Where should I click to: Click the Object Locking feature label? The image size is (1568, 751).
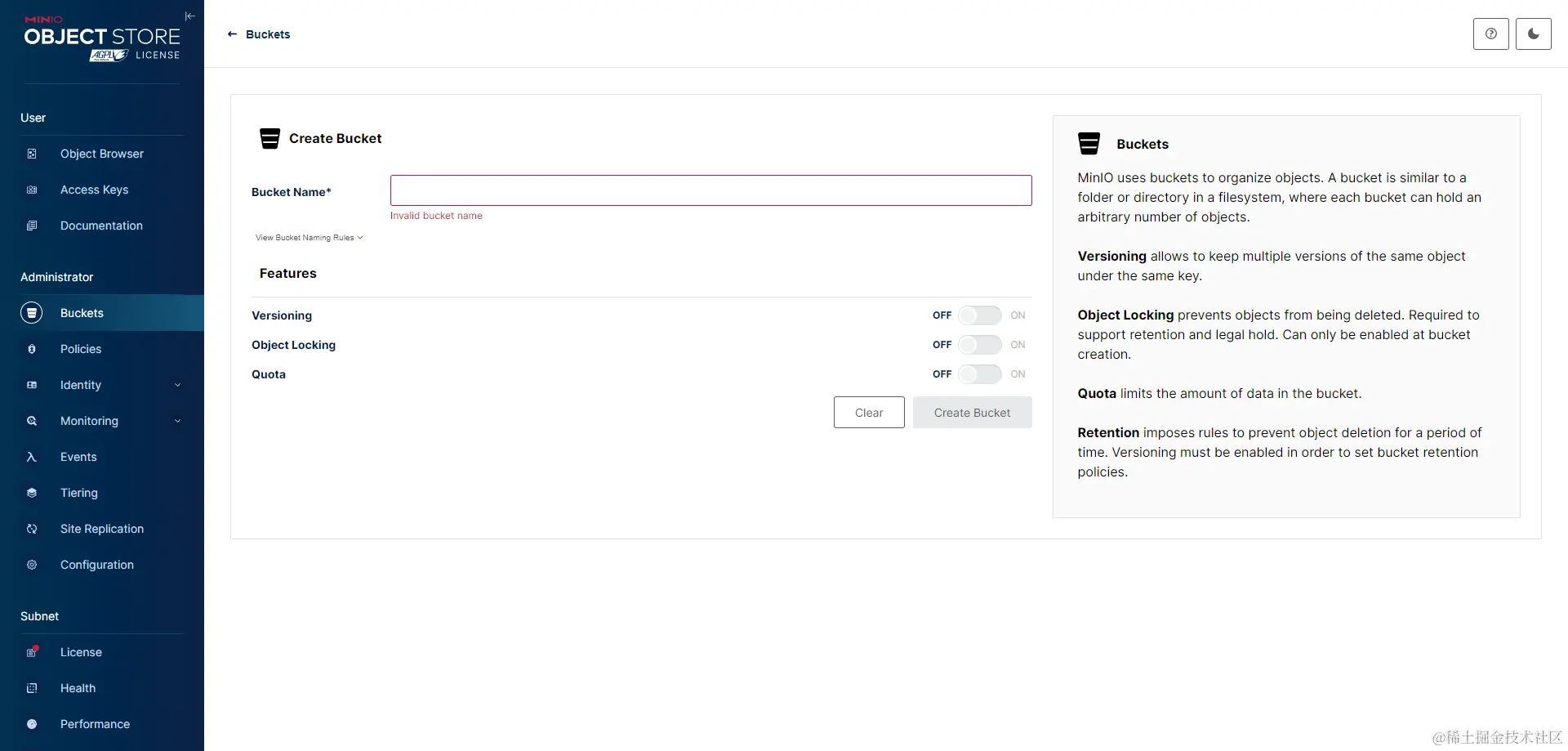[293, 345]
